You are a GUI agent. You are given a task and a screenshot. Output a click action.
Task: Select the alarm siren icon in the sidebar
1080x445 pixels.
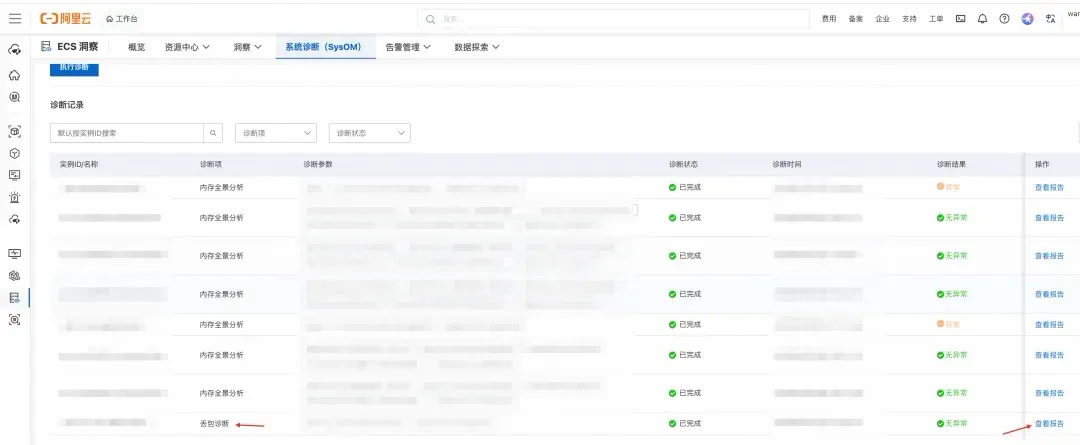(x=14, y=197)
